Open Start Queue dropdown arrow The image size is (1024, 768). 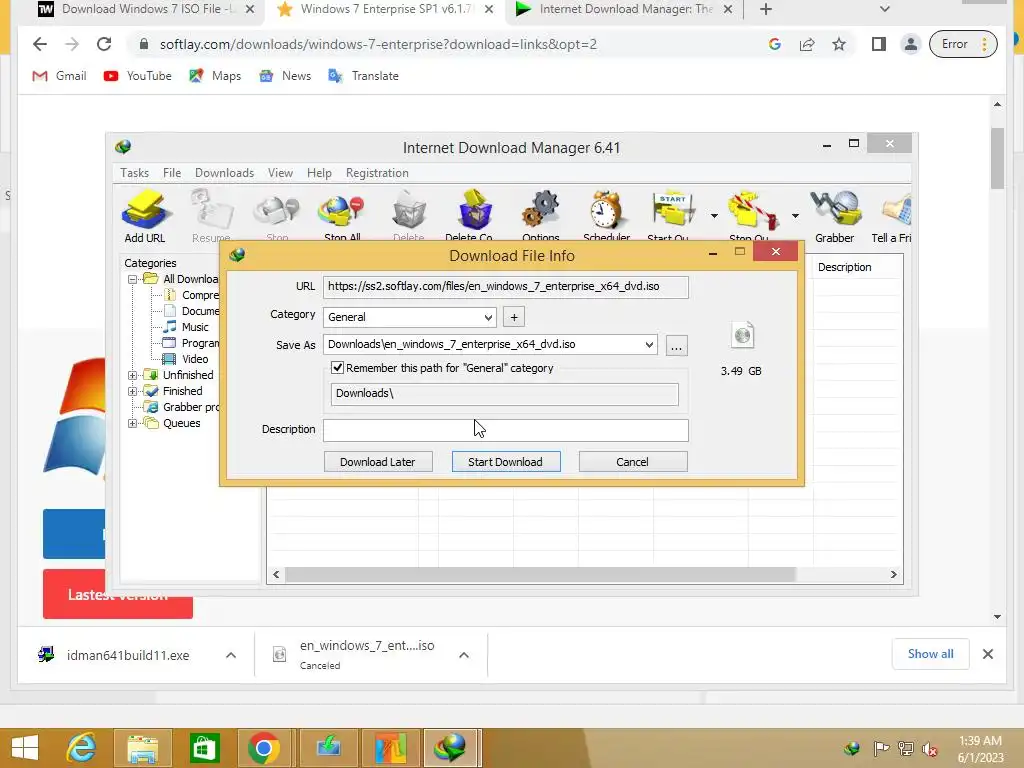(714, 216)
